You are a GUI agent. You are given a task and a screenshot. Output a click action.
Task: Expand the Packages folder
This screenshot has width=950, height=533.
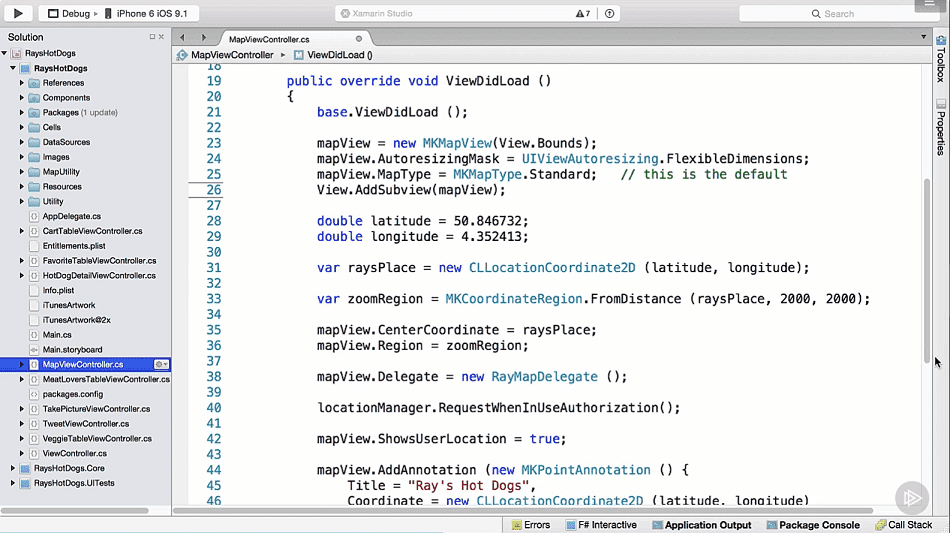(22, 113)
